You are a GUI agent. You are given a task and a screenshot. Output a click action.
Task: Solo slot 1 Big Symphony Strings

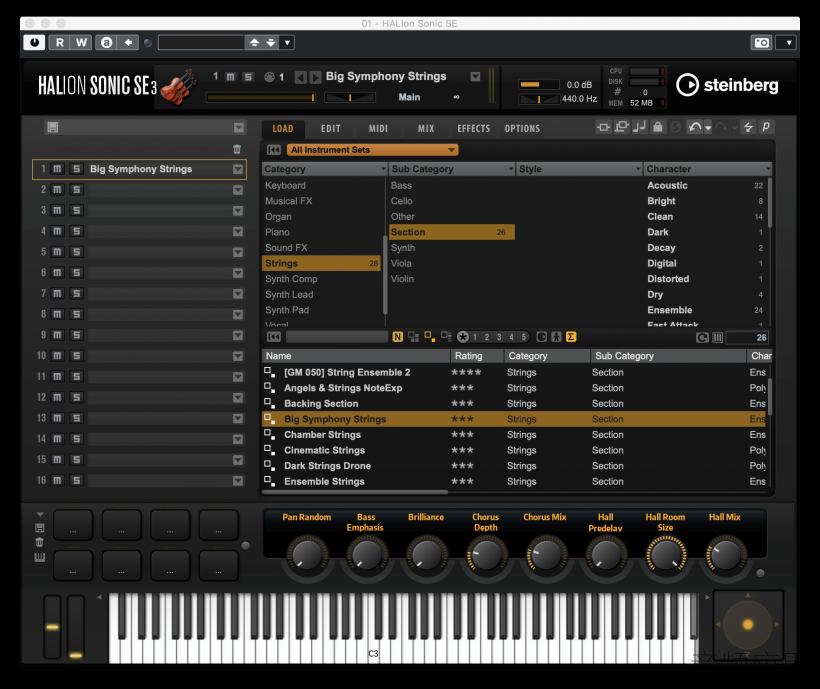tap(76, 169)
